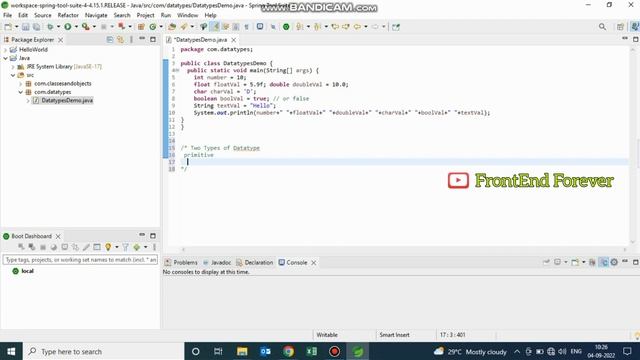Click the Next Annotation toolbar icon
The width and height of the screenshot is (640, 360).
pyautogui.click(x=300, y=27)
